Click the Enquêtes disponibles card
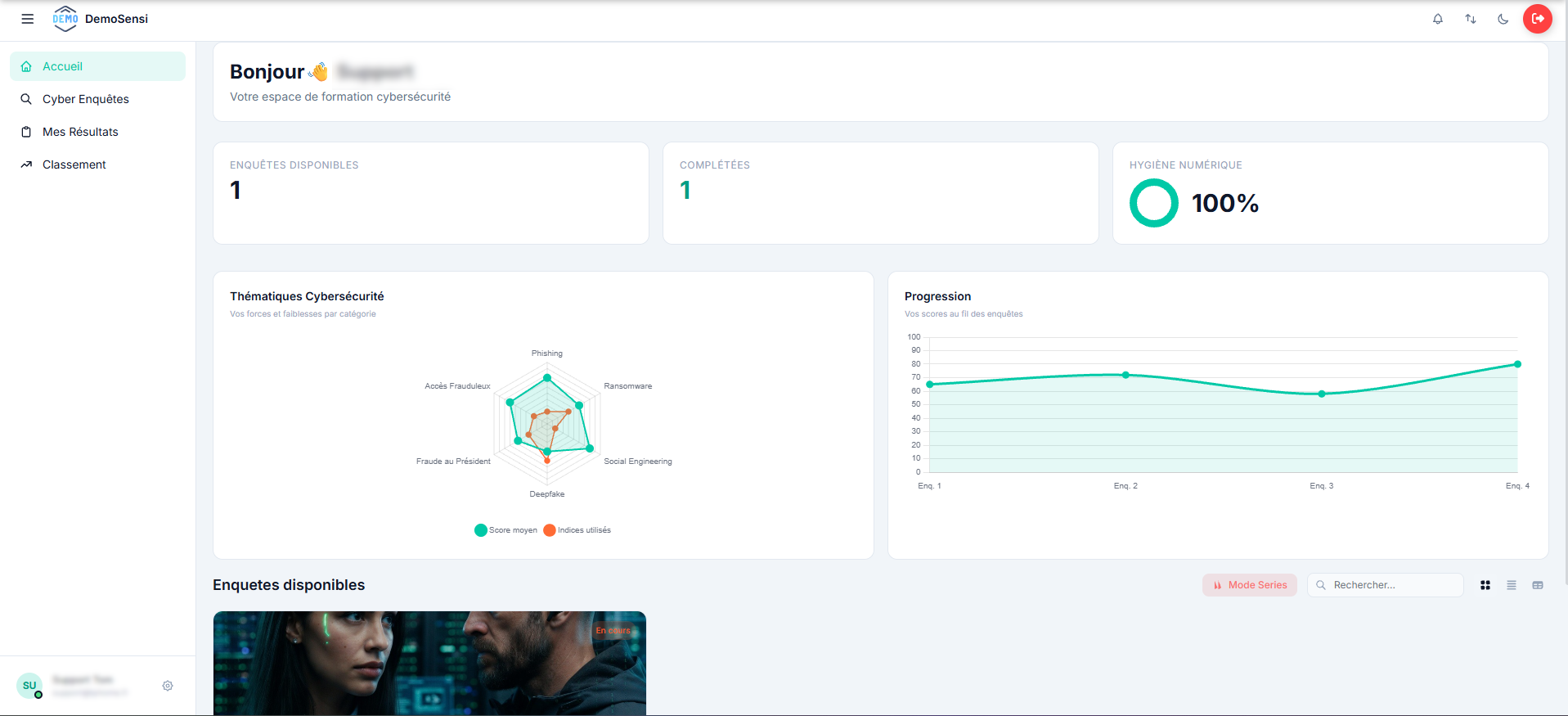Screen dimensions: 1568x716 pos(431,193)
